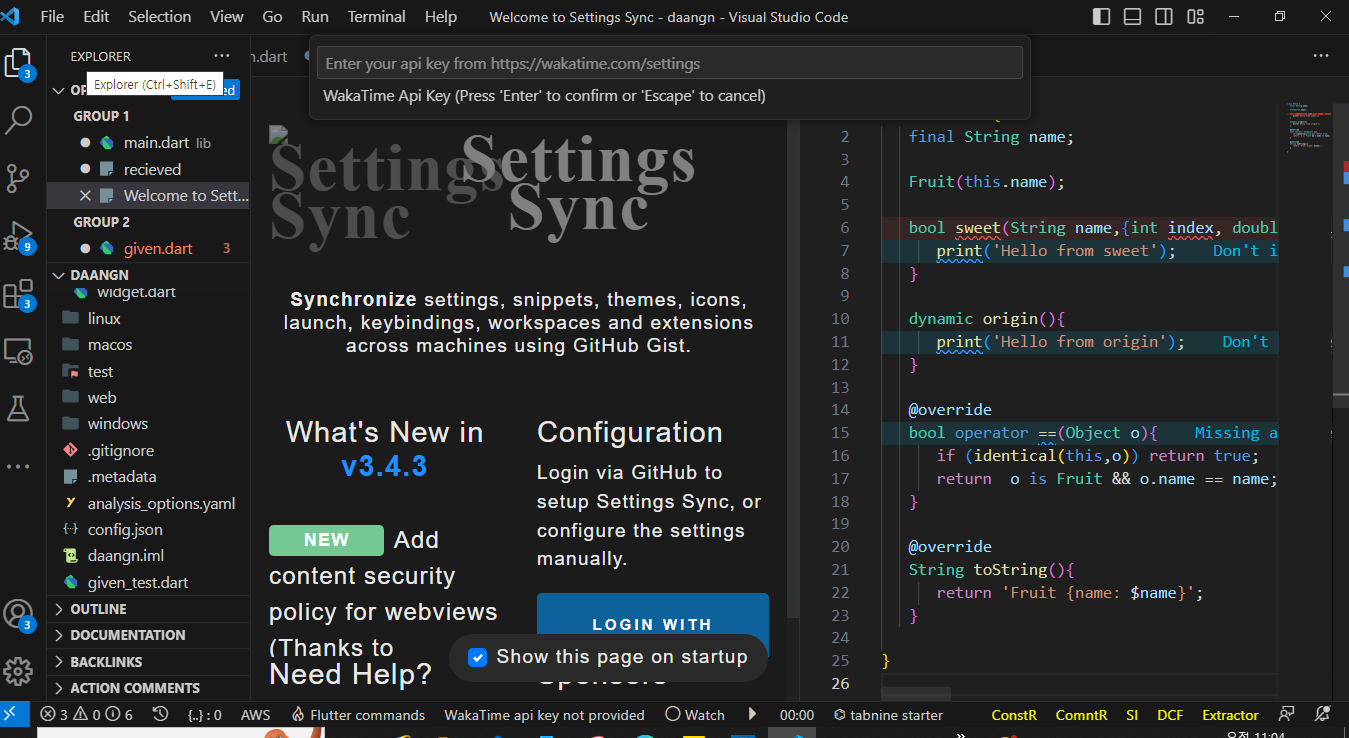Open the .gitignore file
This screenshot has height=738, width=1349.
tap(149, 450)
